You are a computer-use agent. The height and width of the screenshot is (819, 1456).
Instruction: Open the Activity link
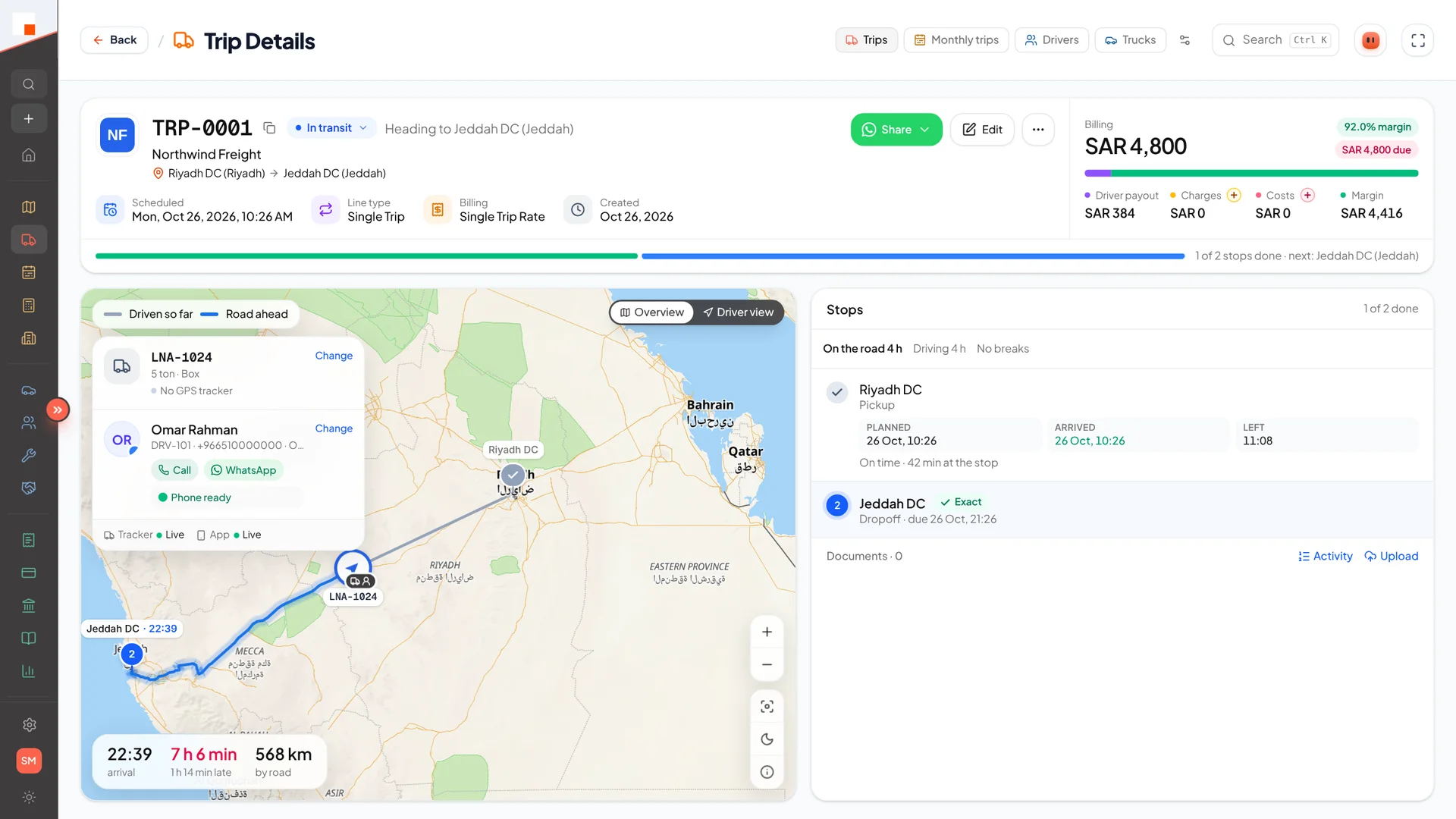coord(1325,556)
